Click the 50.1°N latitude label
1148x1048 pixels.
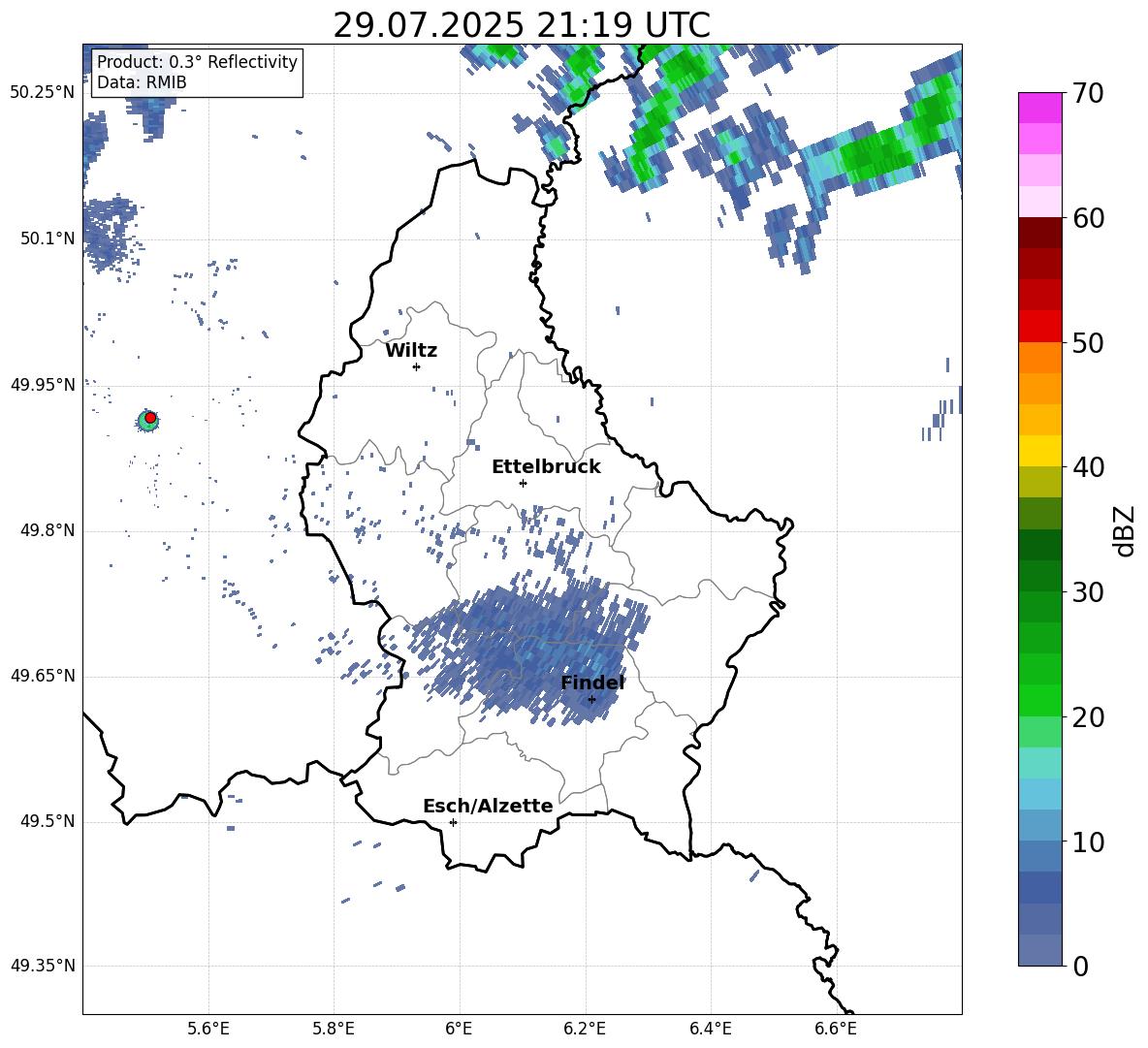(48, 238)
